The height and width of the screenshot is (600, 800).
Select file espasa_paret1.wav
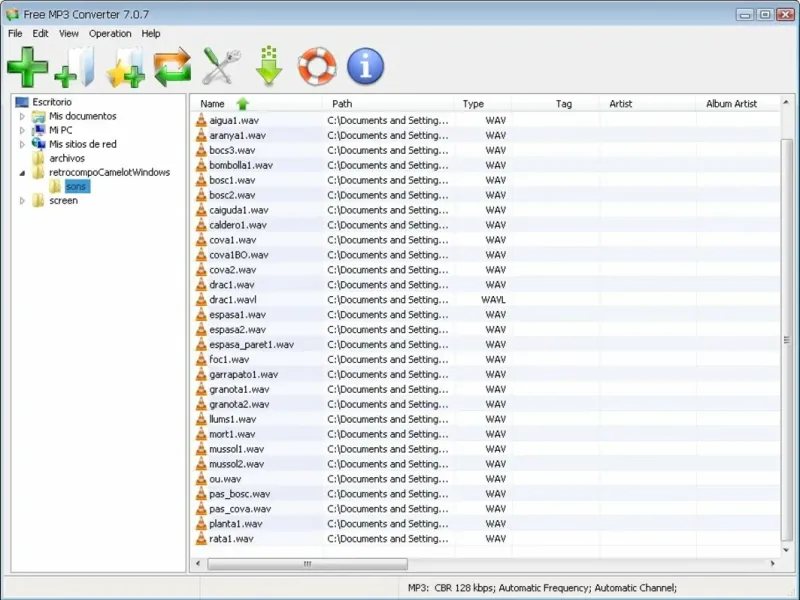(x=252, y=344)
